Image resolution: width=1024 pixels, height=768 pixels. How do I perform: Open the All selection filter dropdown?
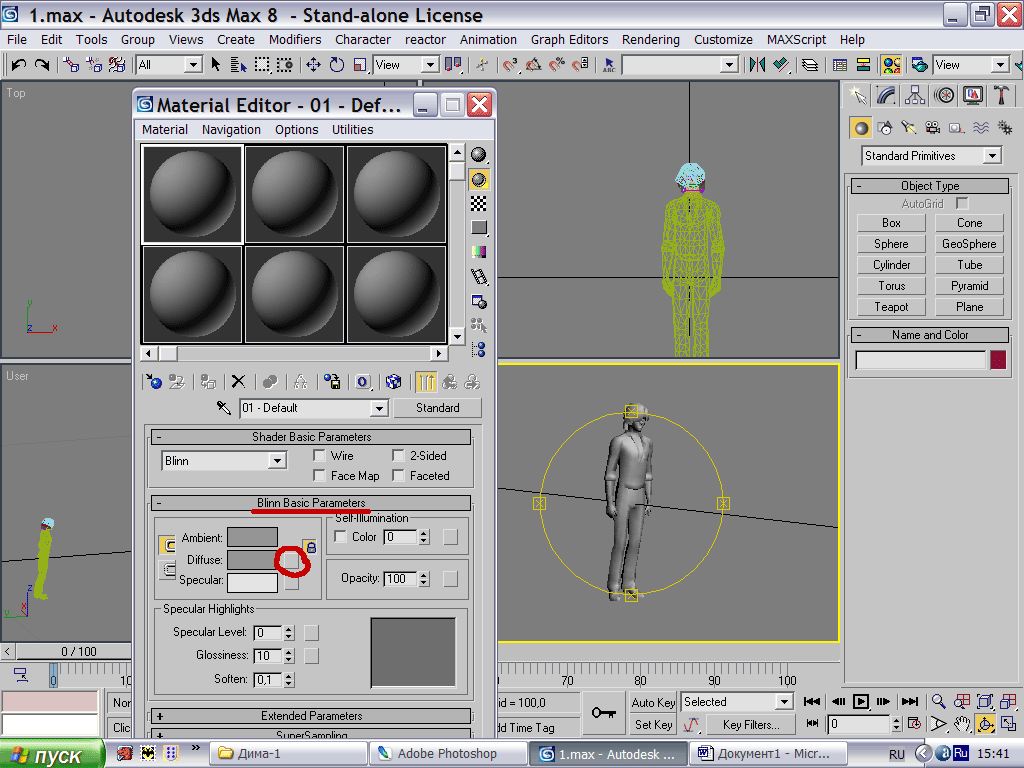point(193,65)
